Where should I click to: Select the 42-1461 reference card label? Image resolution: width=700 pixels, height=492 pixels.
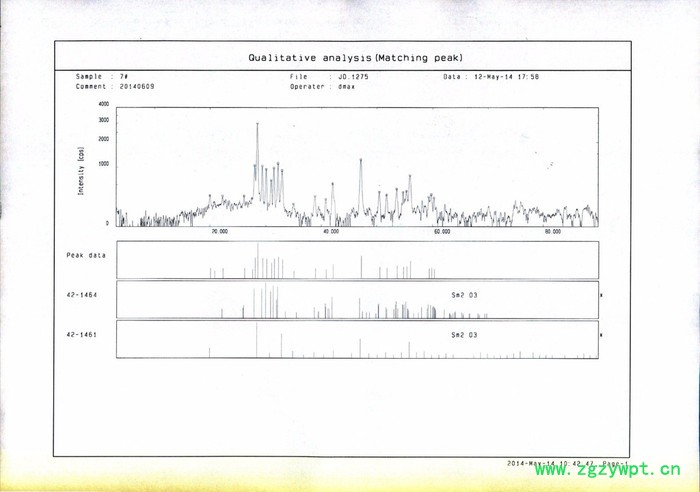pos(81,334)
